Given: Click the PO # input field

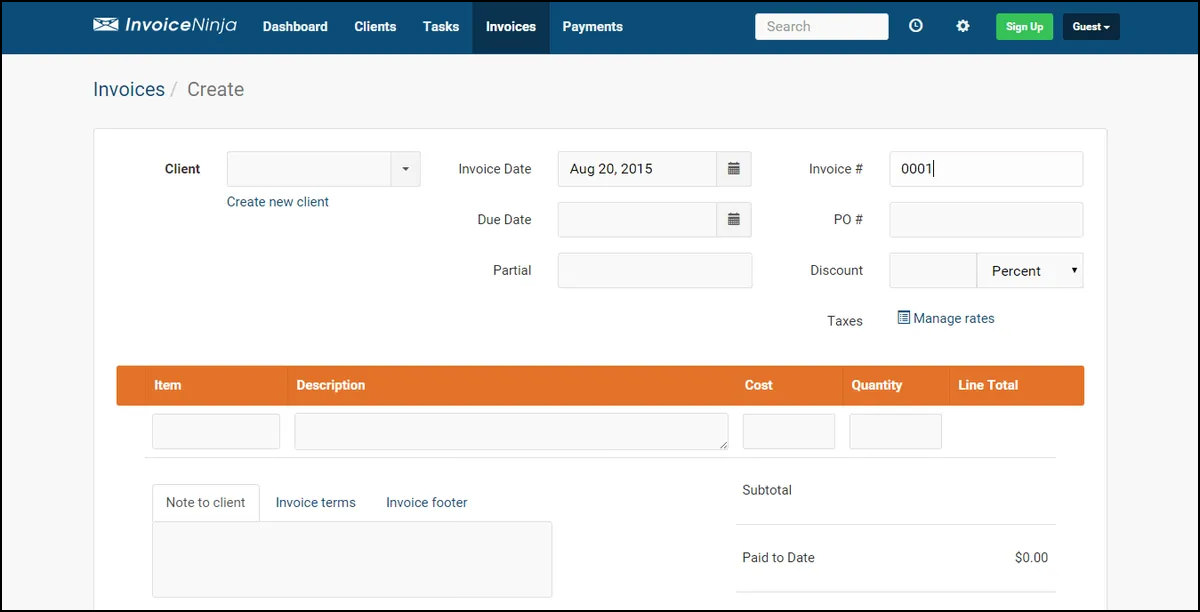Looking at the screenshot, I should pyautogui.click(x=985, y=220).
